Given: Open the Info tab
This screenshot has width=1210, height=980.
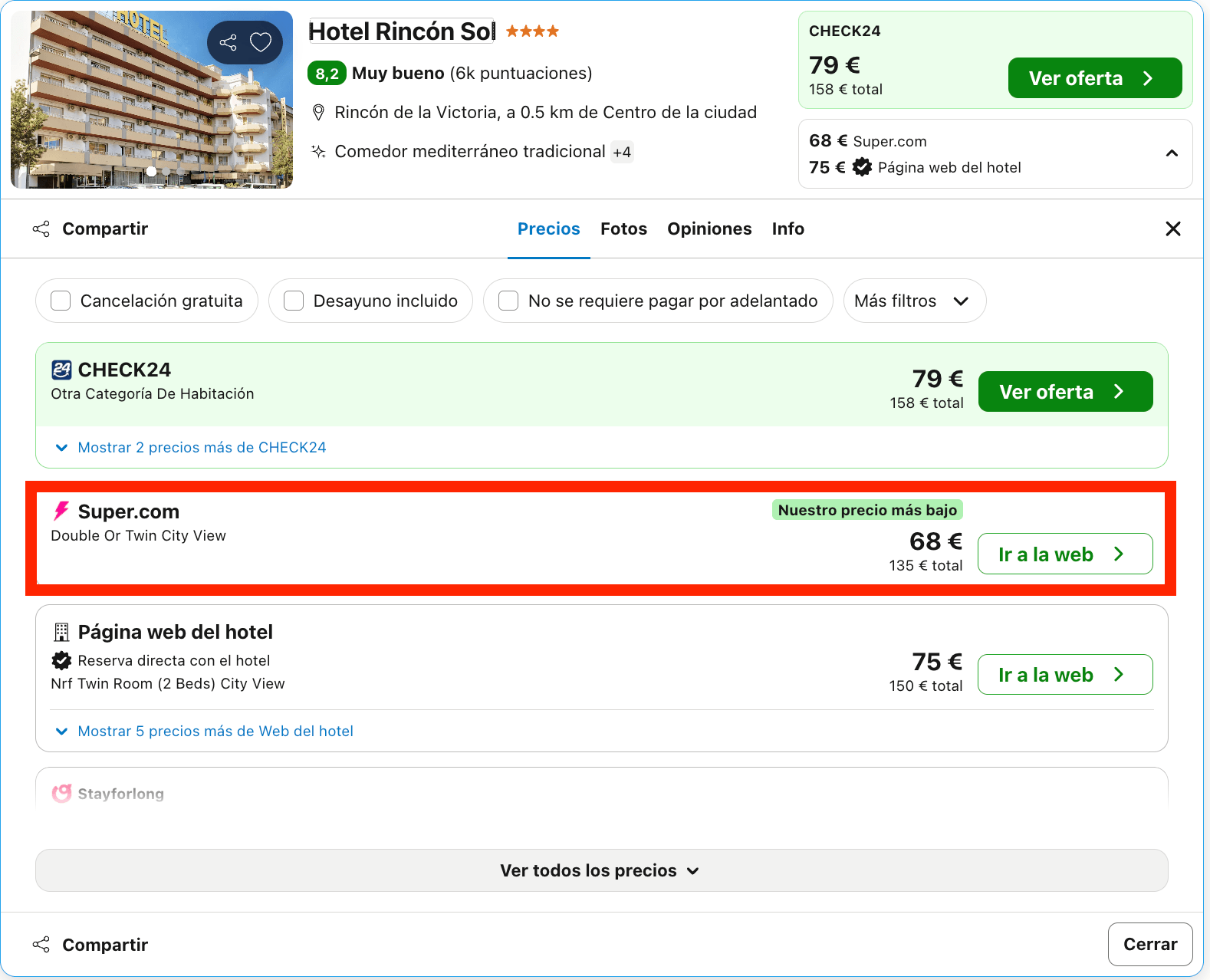Looking at the screenshot, I should (x=787, y=229).
